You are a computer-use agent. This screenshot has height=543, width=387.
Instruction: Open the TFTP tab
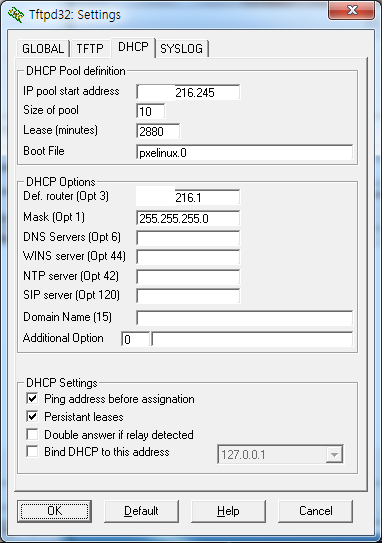(90, 48)
